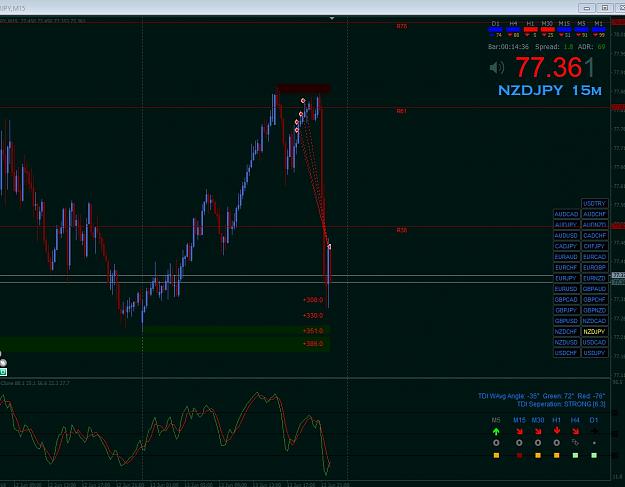Click the +388.0 profit label
625x487 pixels.
pos(313,344)
